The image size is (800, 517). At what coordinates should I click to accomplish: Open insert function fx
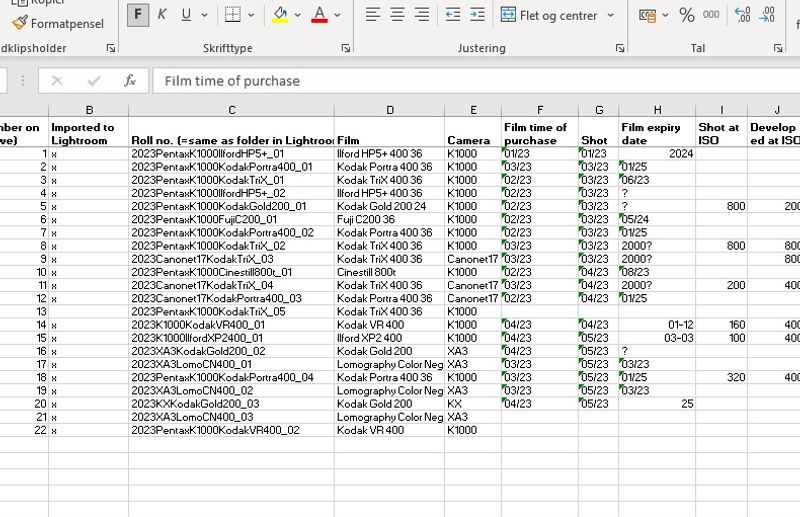point(130,81)
